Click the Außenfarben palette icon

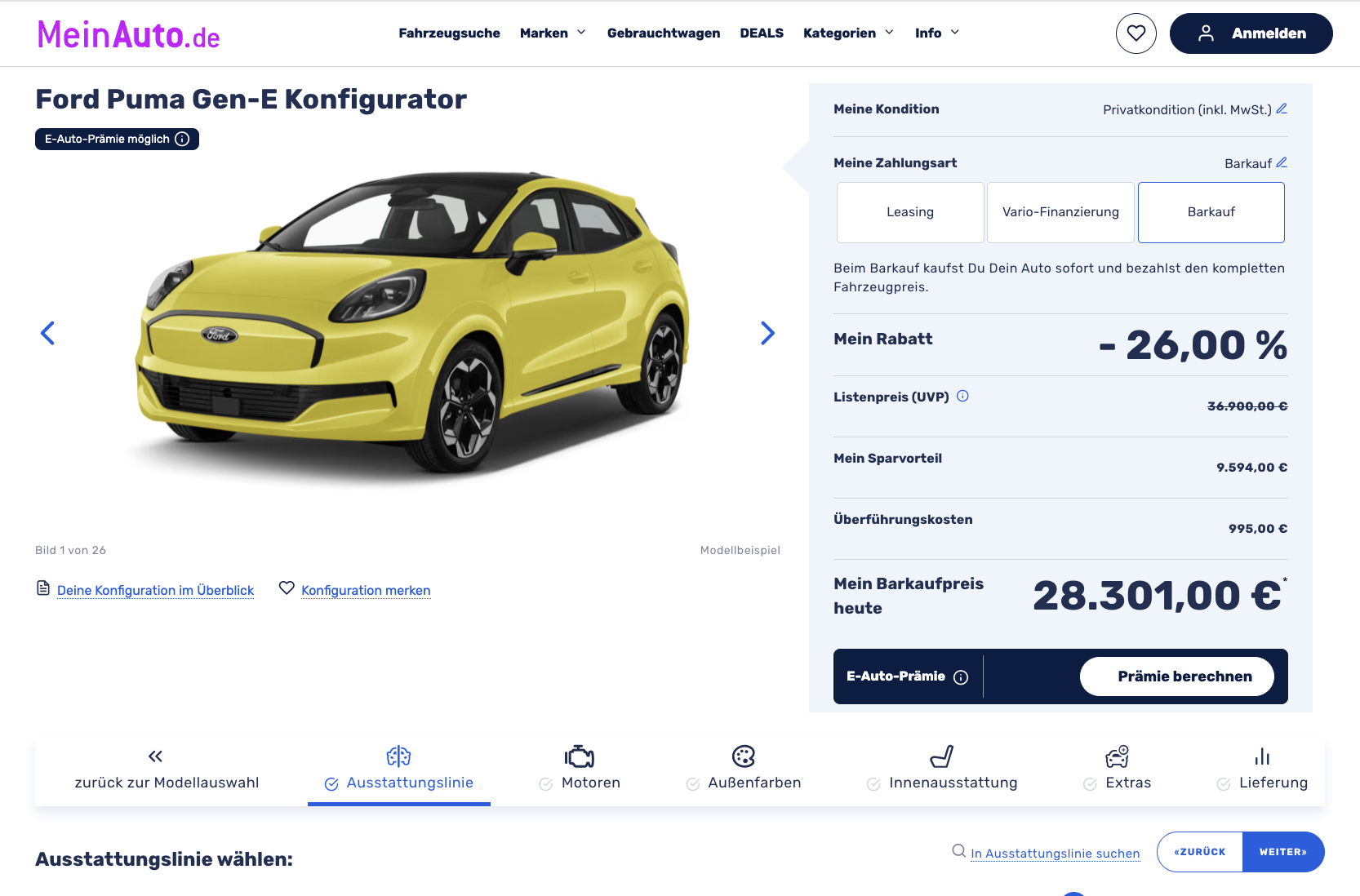tap(744, 756)
